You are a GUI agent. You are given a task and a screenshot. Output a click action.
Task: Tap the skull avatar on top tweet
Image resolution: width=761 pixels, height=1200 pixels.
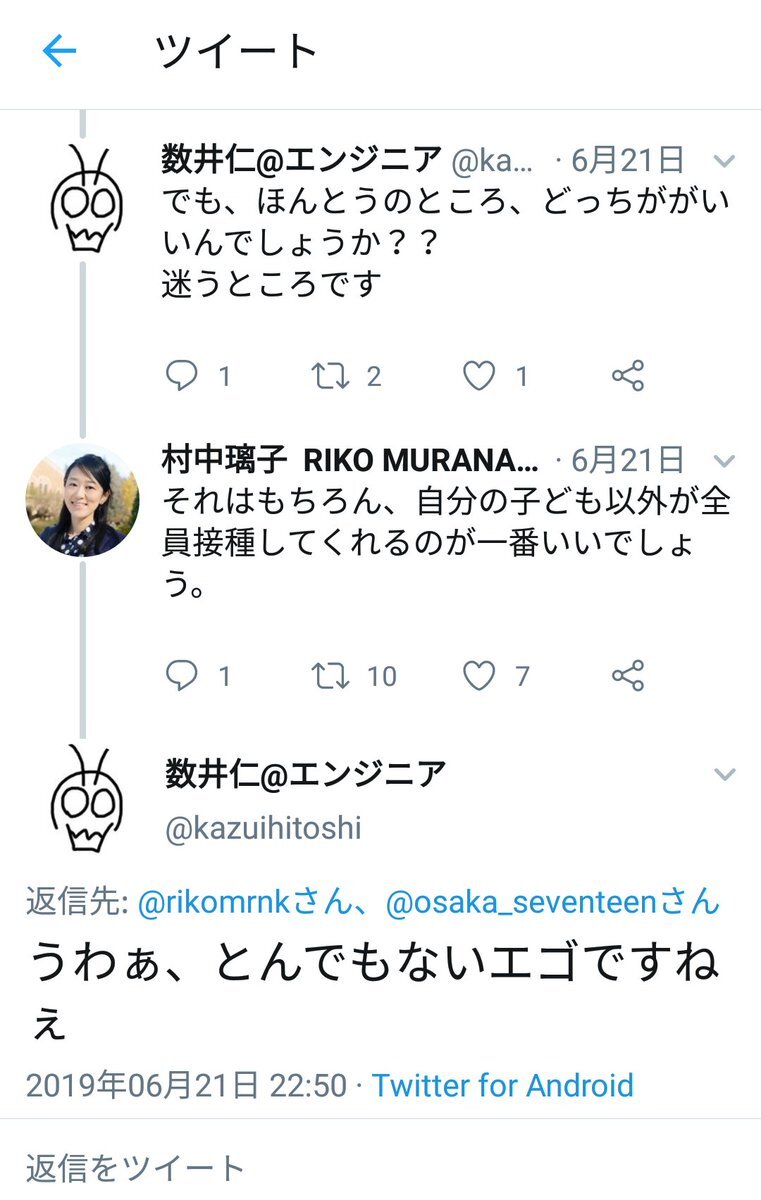click(x=86, y=197)
